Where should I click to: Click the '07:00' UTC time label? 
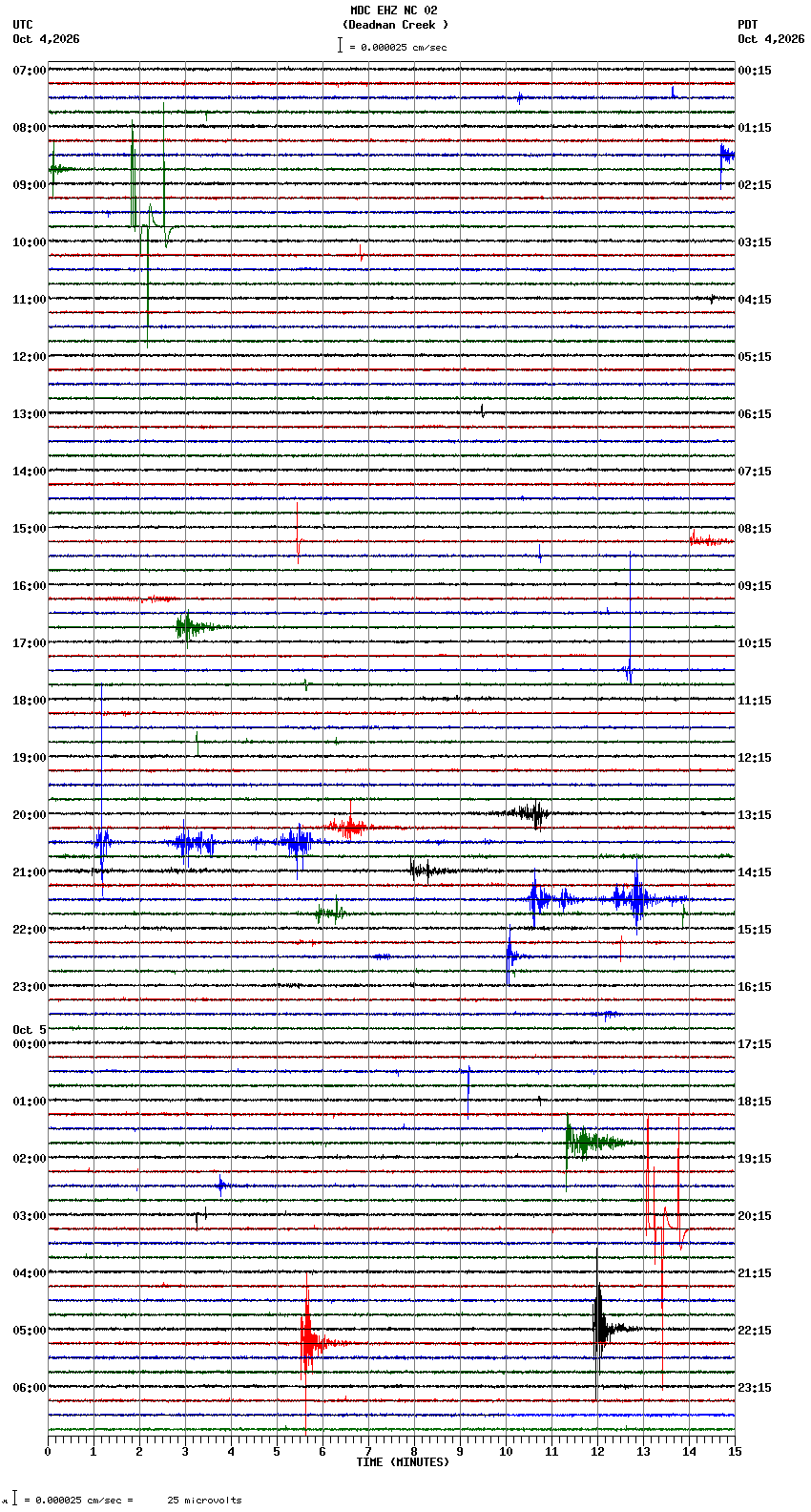(30, 71)
